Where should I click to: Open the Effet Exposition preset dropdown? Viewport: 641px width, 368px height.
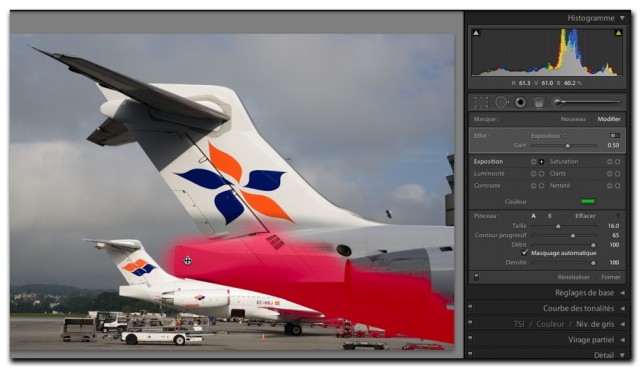[549, 136]
